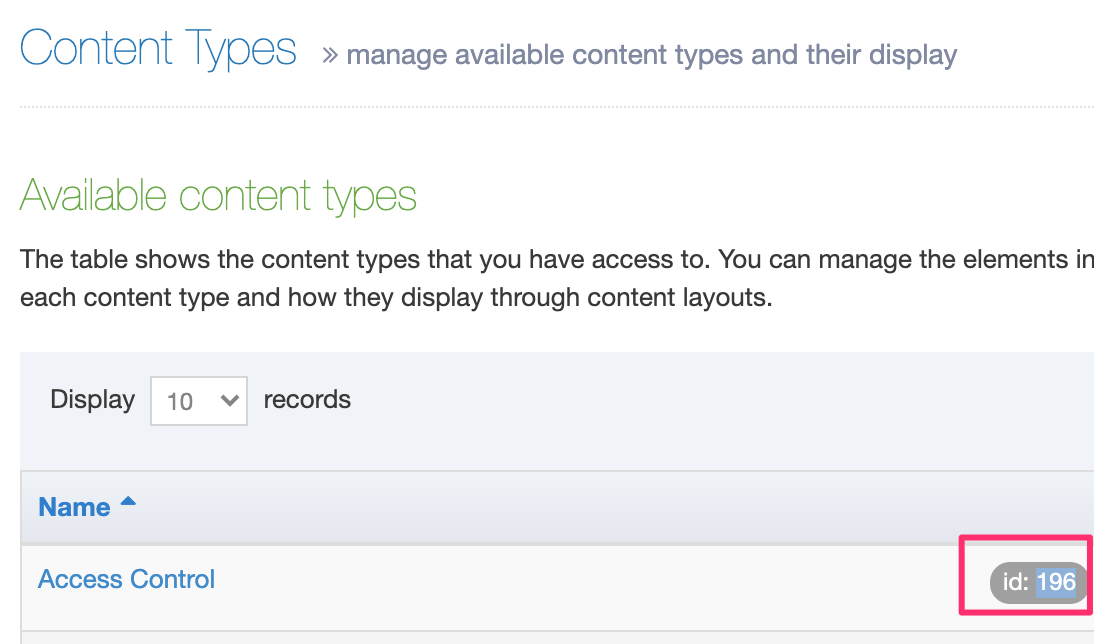The height and width of the screenshot is (644, 1094).
Task: Click the Available content types heading
Action: click(x=218, y=195)
